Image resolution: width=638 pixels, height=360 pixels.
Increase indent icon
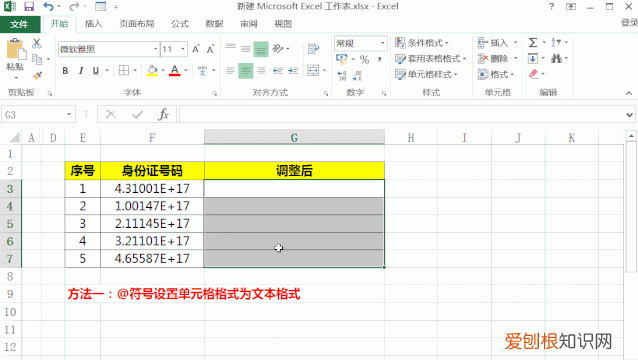pos(293,71)
